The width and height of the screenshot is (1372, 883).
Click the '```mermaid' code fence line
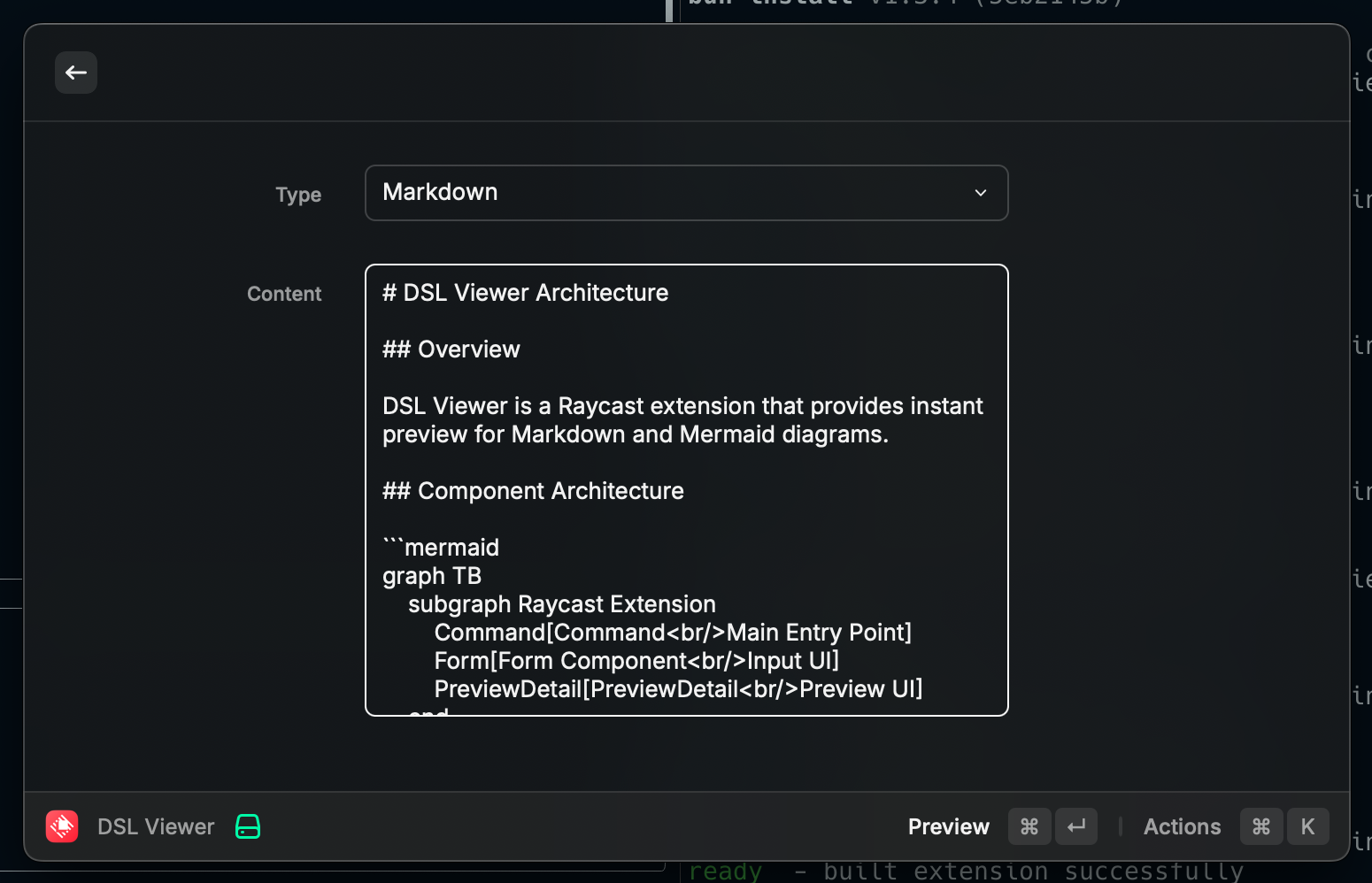pyautogui.click(x=441, y=548)
